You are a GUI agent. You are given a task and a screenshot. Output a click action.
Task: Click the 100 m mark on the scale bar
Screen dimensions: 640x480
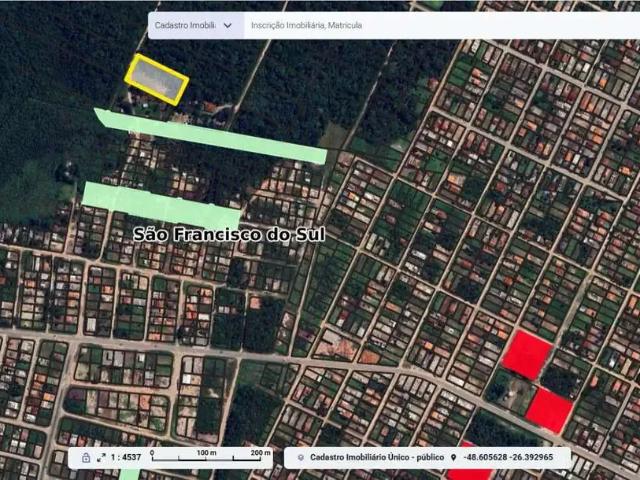click(x=207, y=453)
